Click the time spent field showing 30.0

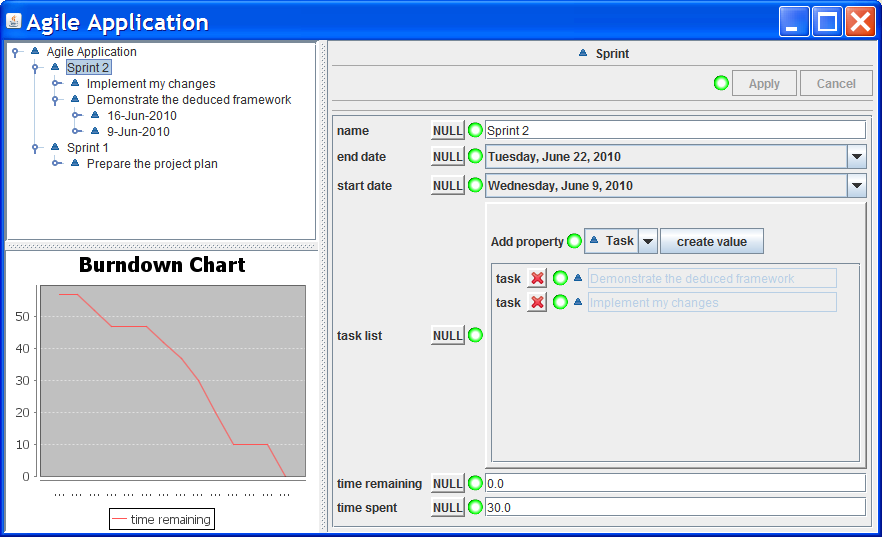coord(675,507)
